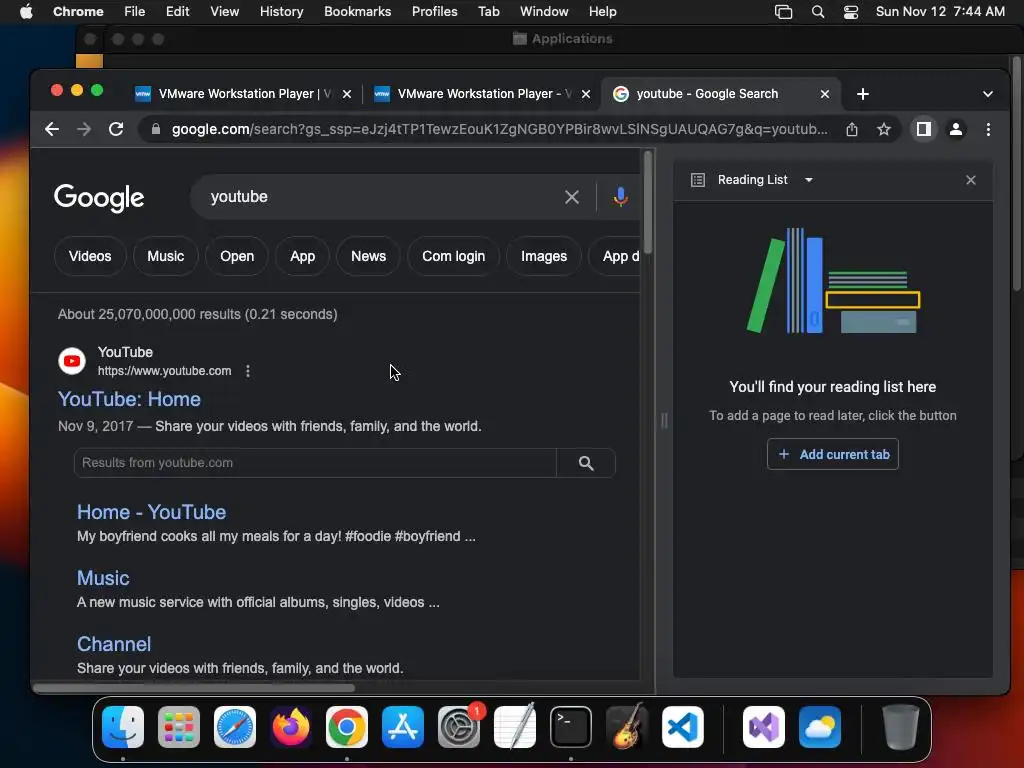The height and width of the screenshot is (768, 1024).
Task: Open the Channel sitelink
Action: point(114,644)
